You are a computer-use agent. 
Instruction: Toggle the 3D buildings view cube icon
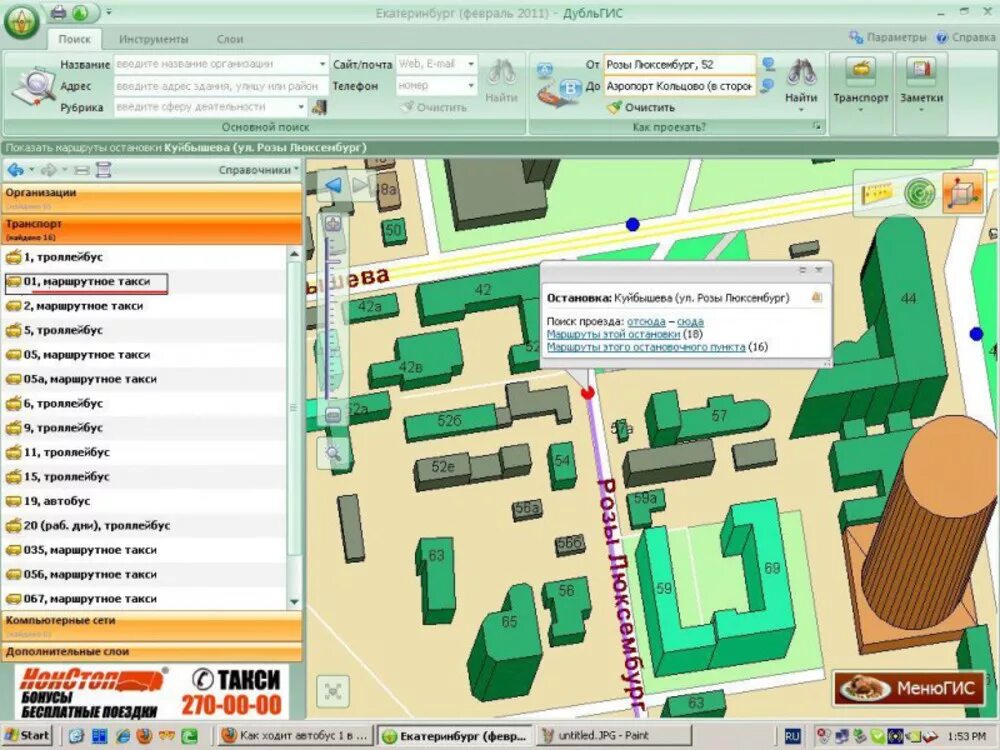click(963, 193)
